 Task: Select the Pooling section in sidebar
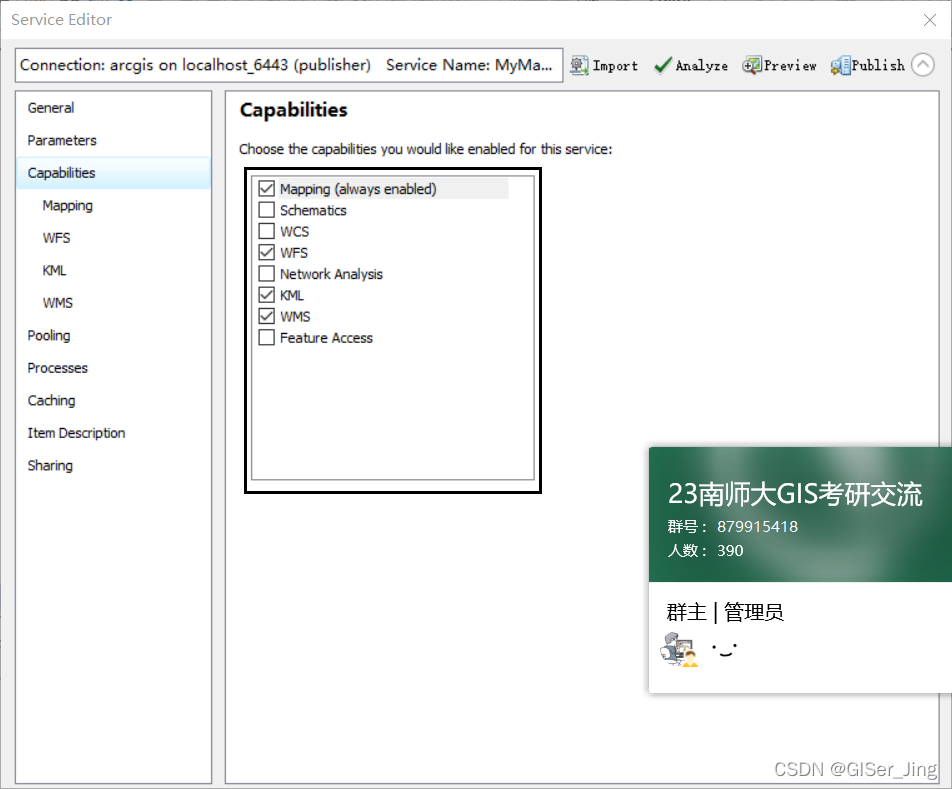48,335
